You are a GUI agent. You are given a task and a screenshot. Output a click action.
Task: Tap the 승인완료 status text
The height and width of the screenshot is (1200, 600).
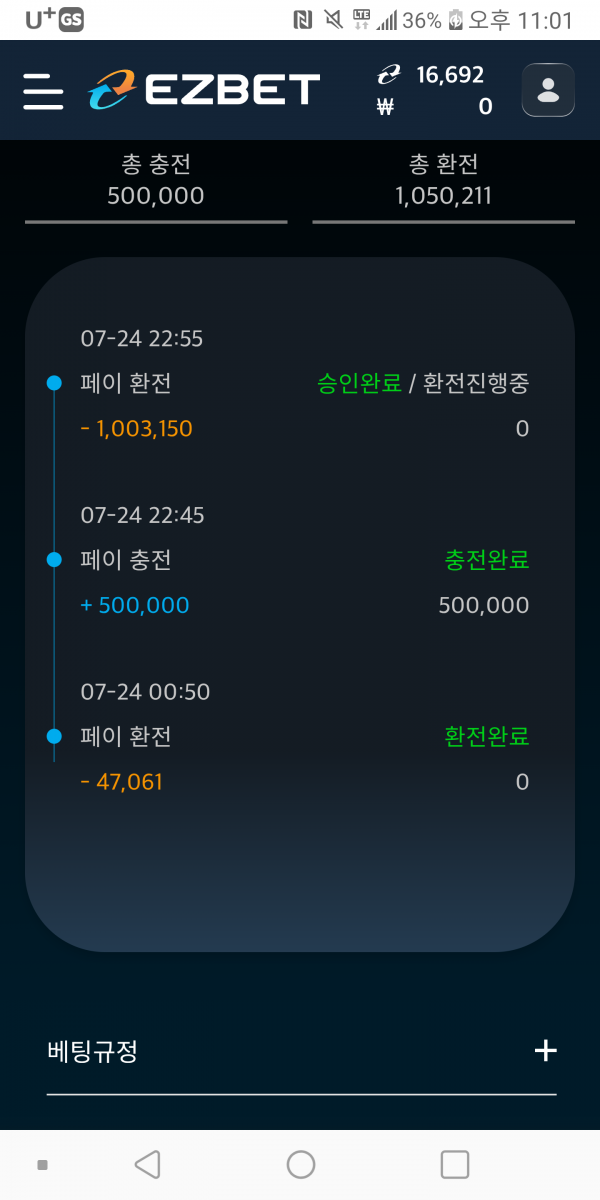click(x=359, y=383)
